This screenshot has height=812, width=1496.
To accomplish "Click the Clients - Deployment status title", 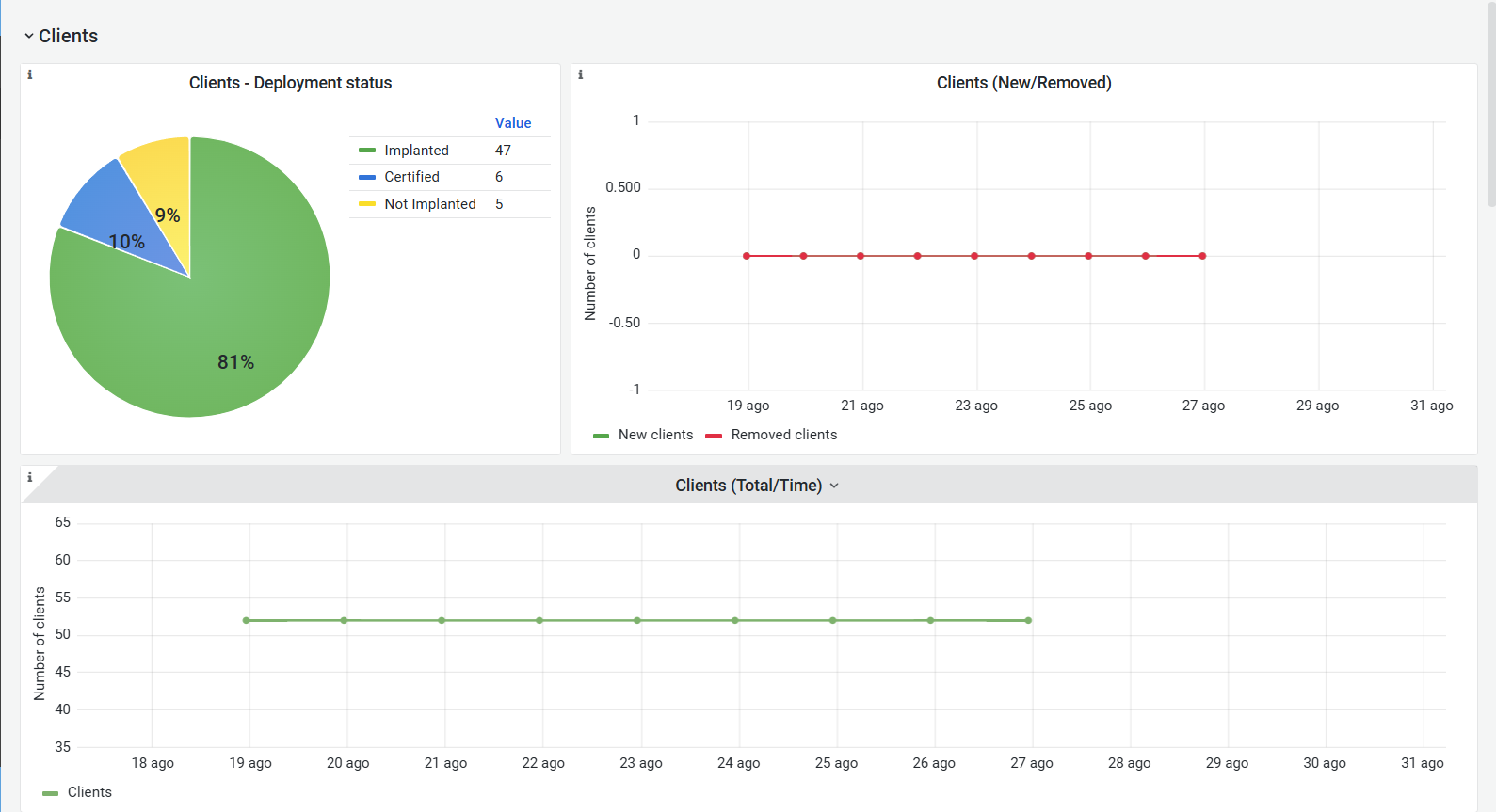I will coord(290,83).
